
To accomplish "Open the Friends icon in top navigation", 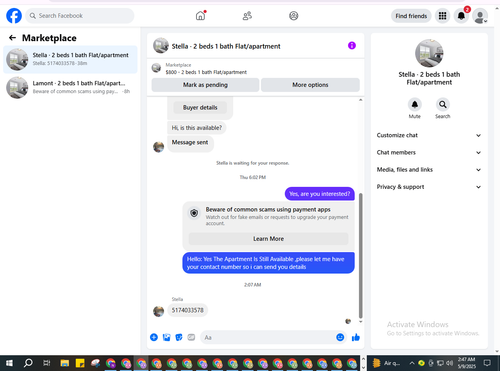I will (x=247, y=16).
